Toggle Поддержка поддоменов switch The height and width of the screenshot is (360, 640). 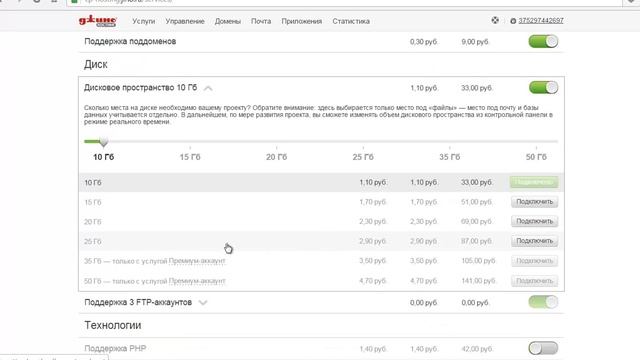coord(543,41)
